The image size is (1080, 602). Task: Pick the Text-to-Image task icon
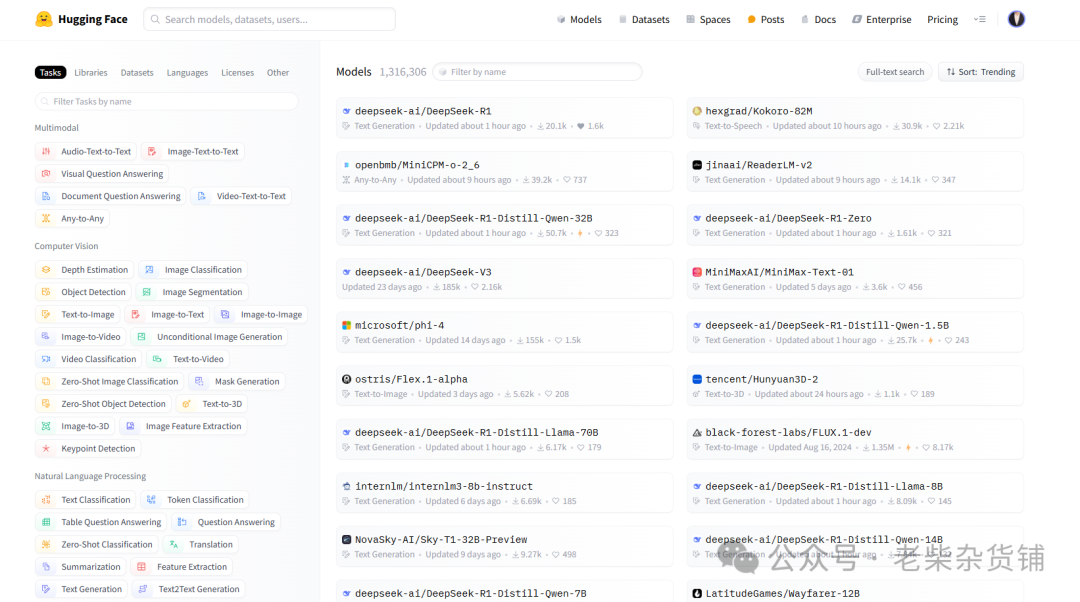[46, 314]
